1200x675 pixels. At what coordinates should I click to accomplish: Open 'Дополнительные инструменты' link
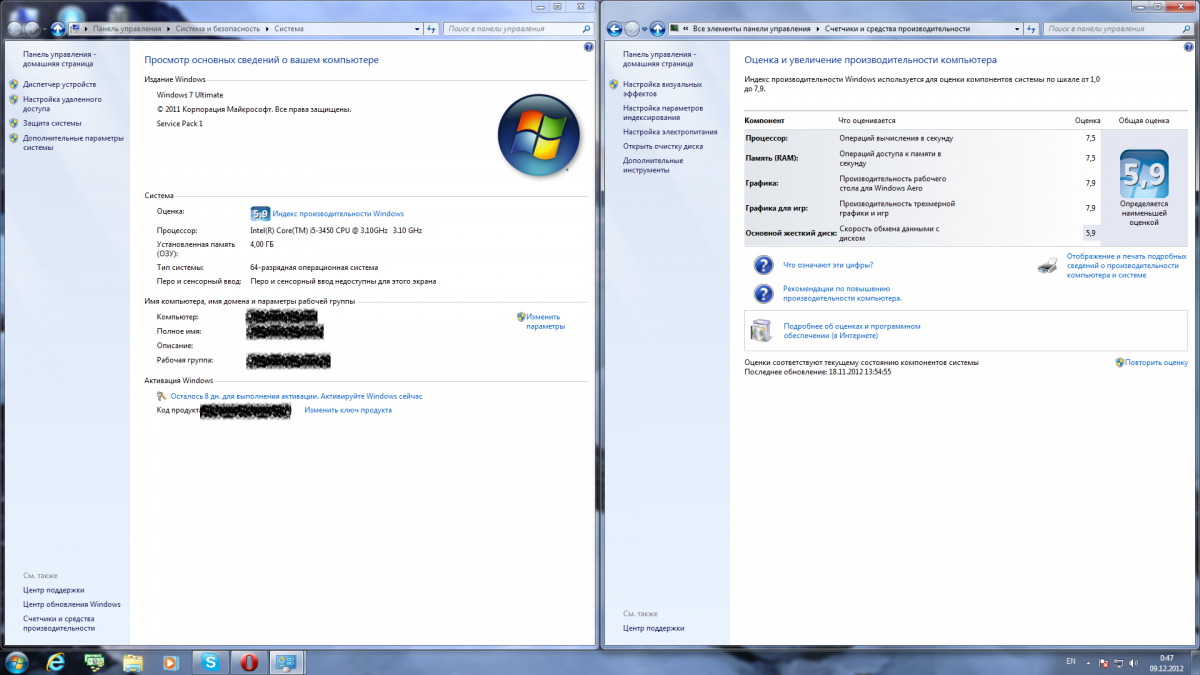click(x=653, y=165)
